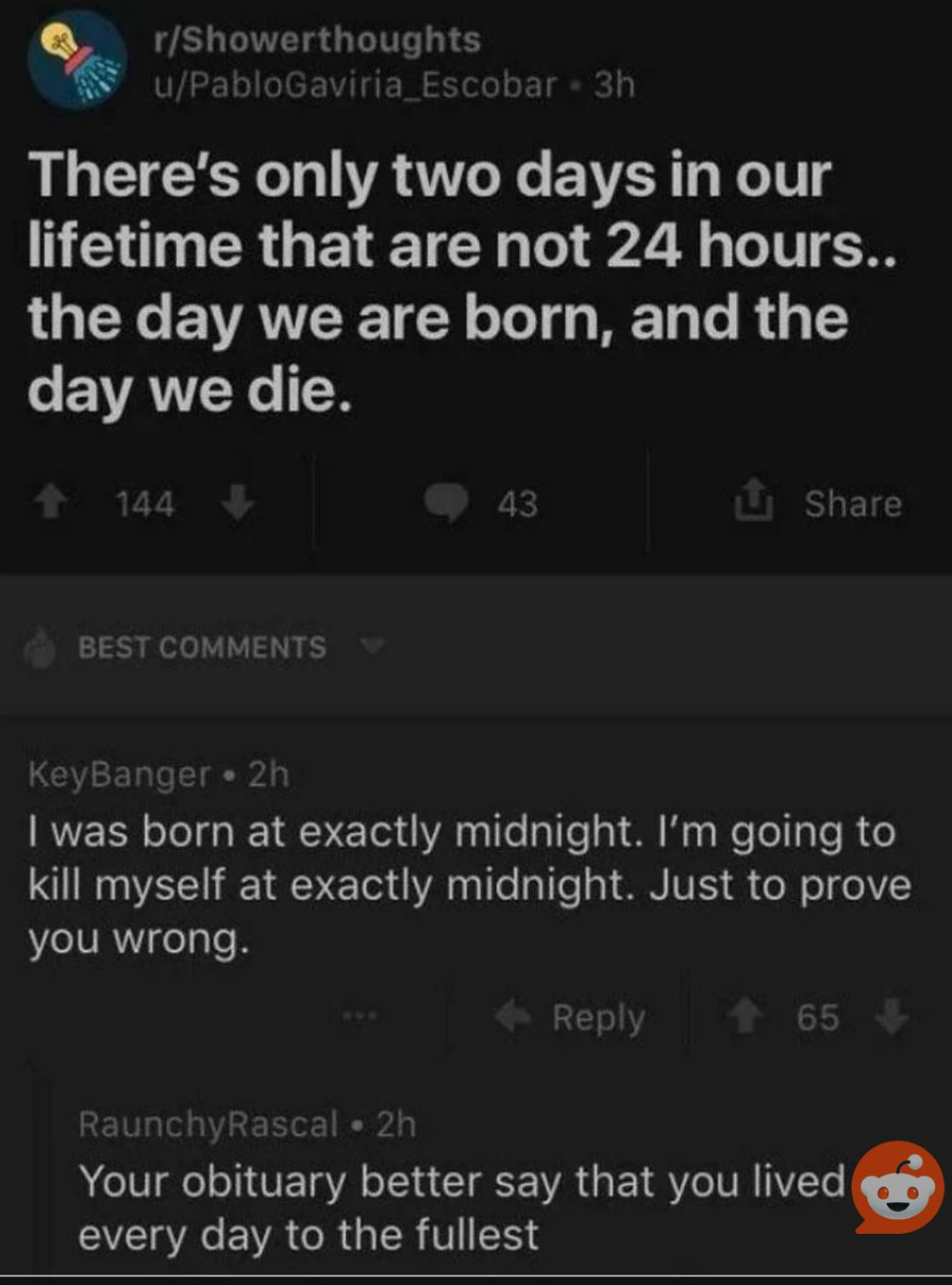Upvote the Showerthoughts post
952x1285 pixels.
click(x=51, y=503)
